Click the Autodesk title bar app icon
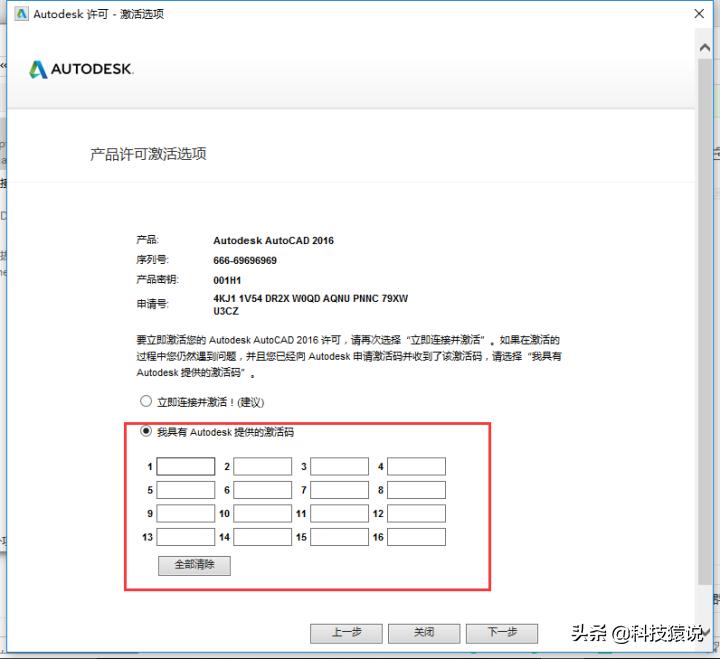This screenshot has width=720, height=659. pyautogui.click(x=21, y=14)
